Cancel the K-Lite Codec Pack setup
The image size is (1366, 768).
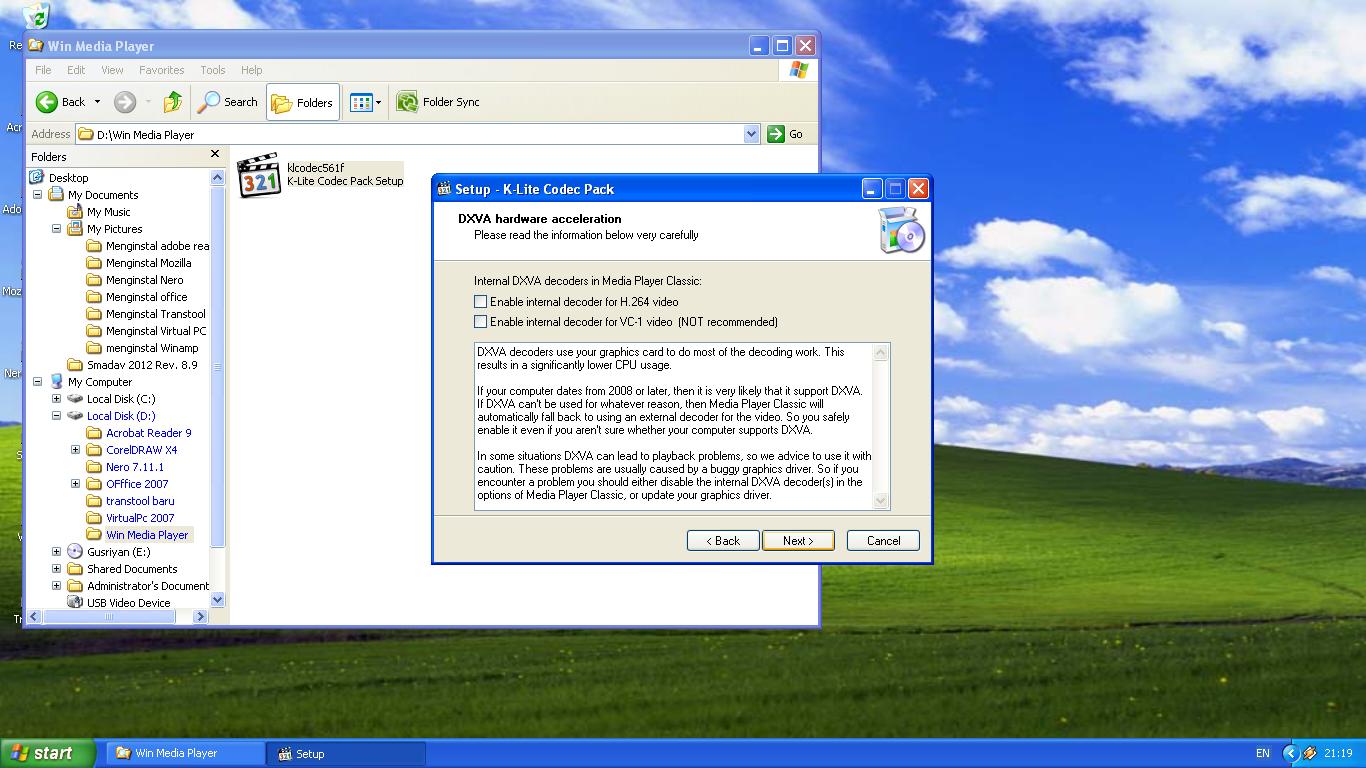pyautogui.click(x=883, y=540)
